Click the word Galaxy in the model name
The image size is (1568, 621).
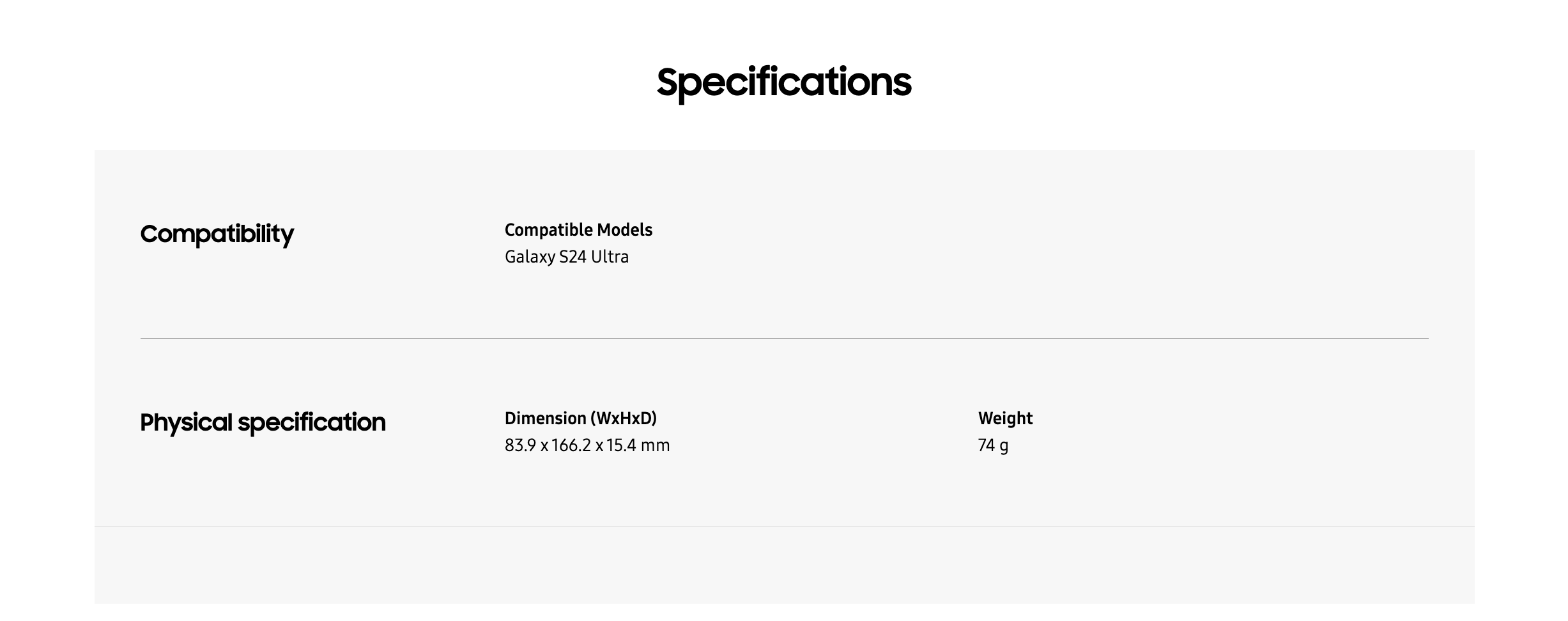530,257
